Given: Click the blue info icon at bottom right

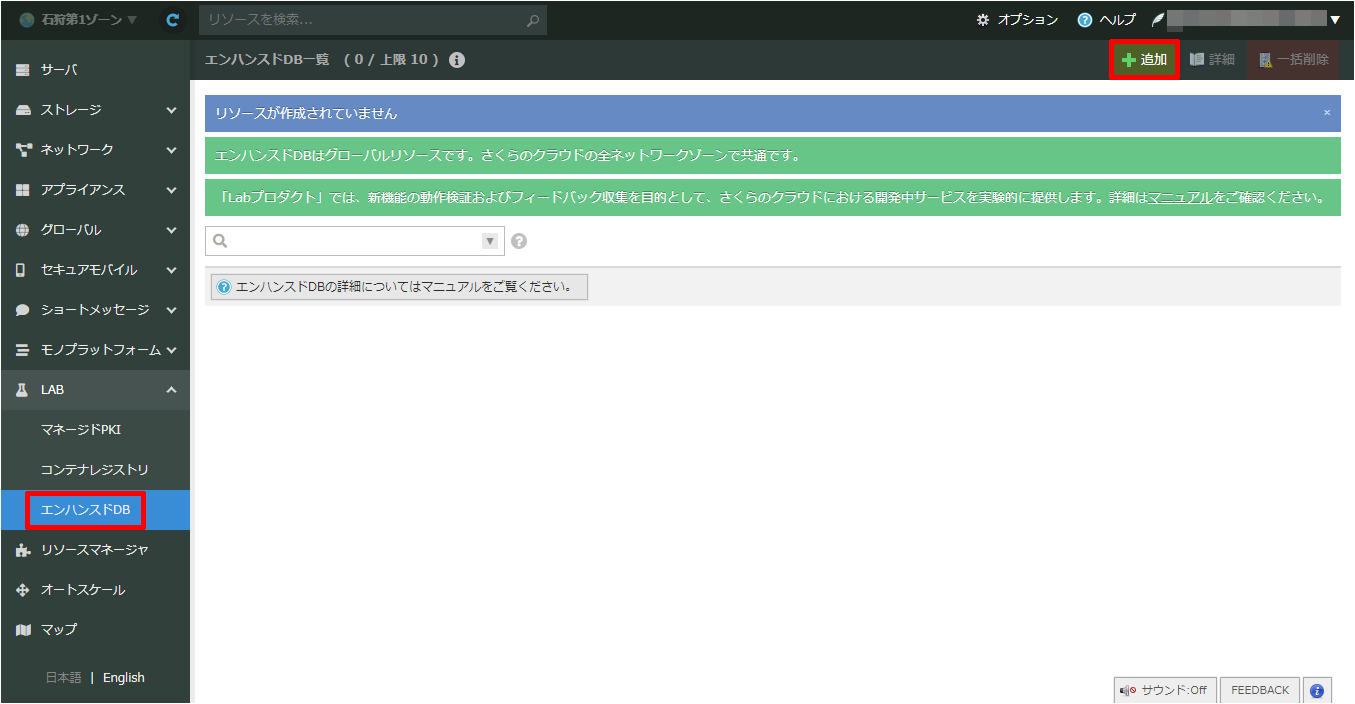Looking at the screenshot, I should (1317, 690).
